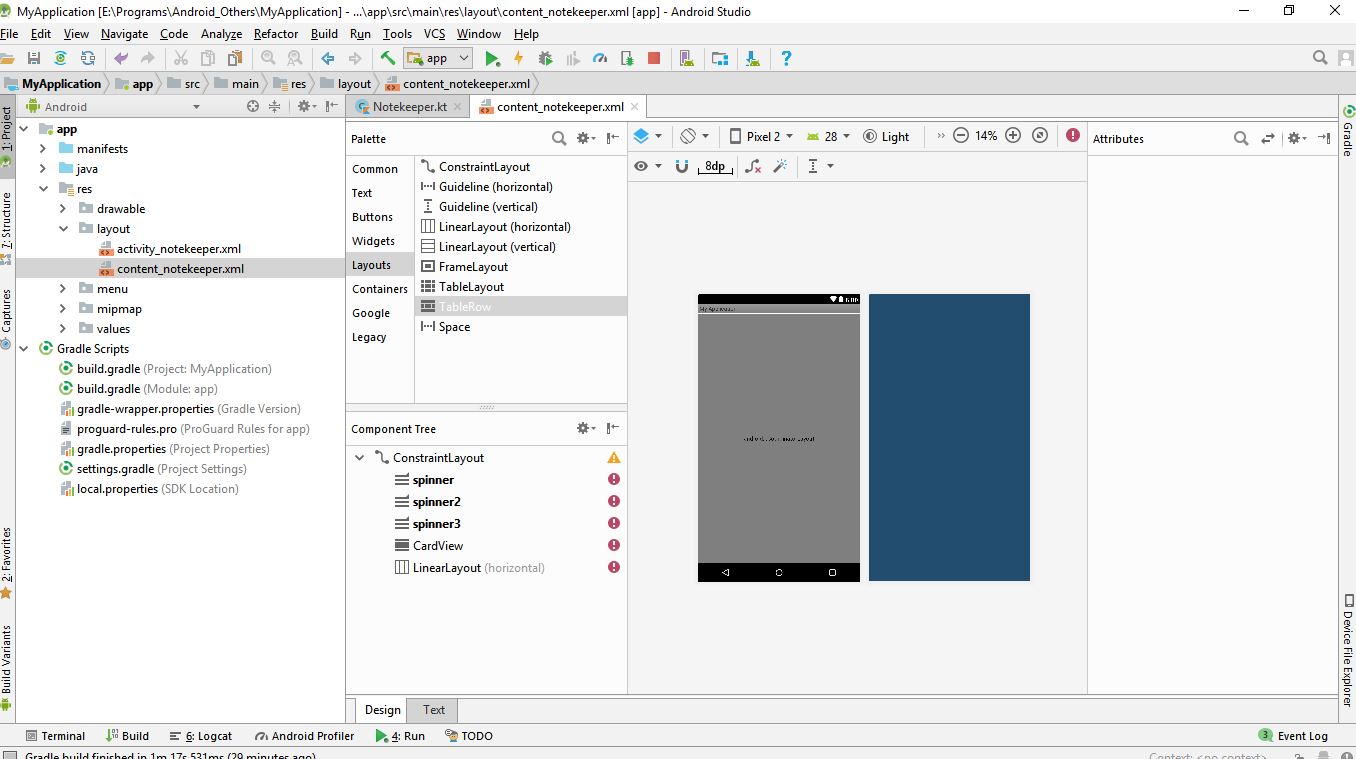Click the Make Project hammer icon
This screenshot has height=759, width=1356.
point(387,58)
